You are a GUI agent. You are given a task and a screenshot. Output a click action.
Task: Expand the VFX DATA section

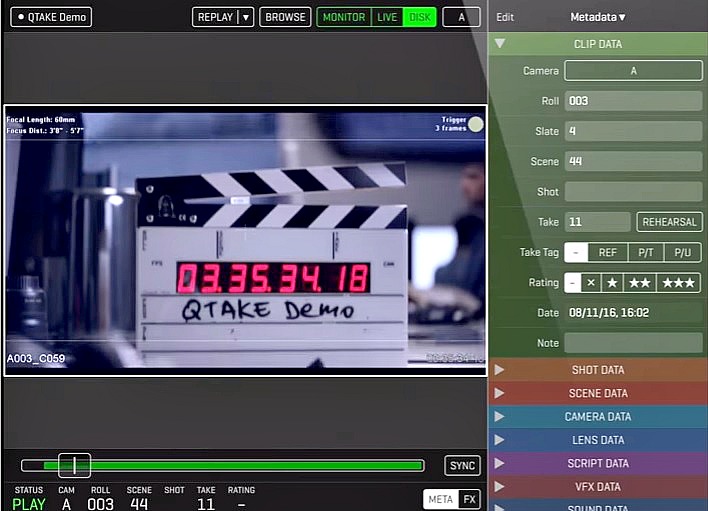[596, 487]
